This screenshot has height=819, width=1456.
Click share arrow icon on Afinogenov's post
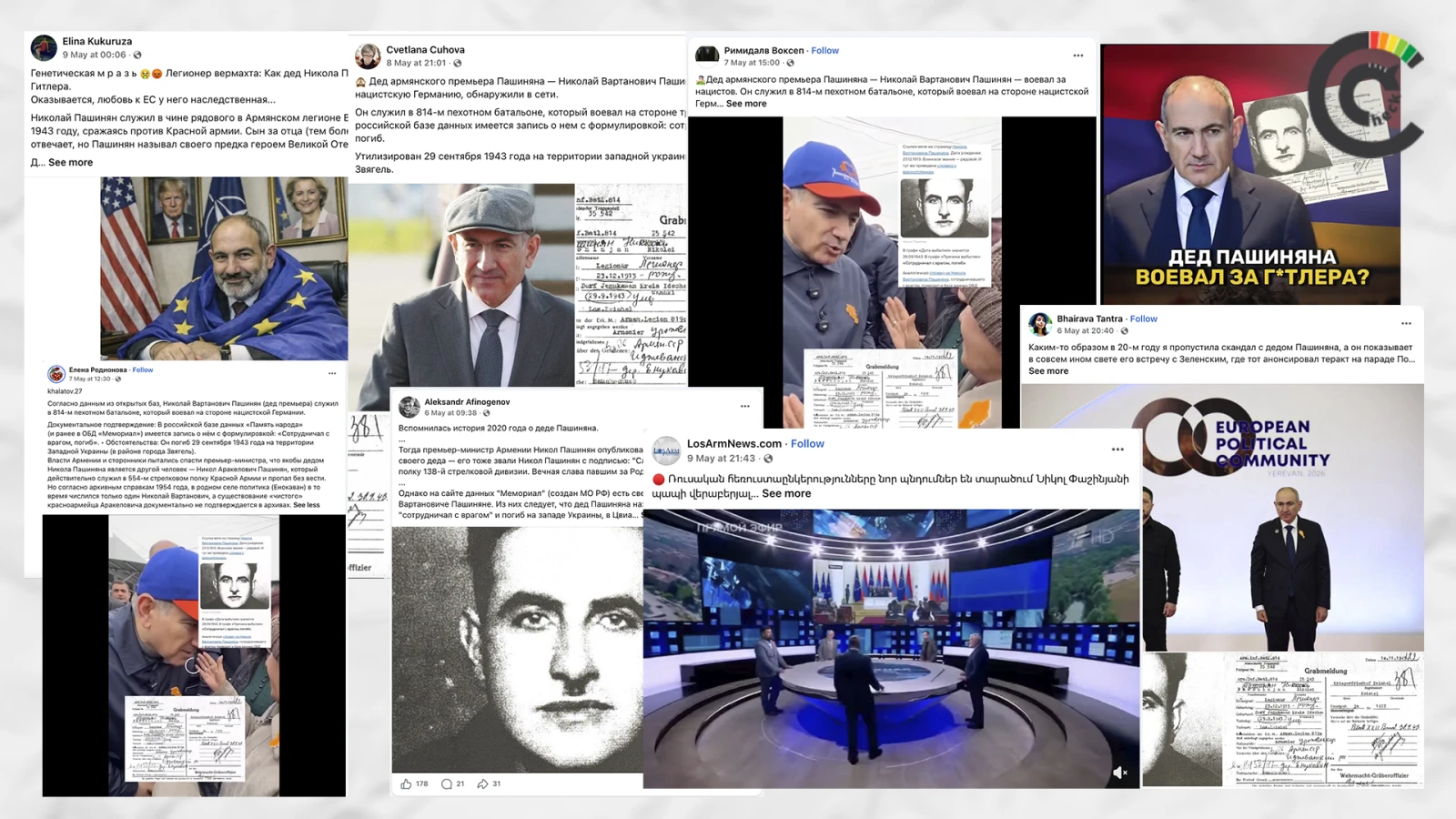pyautogui.click(x=483, y=784)
